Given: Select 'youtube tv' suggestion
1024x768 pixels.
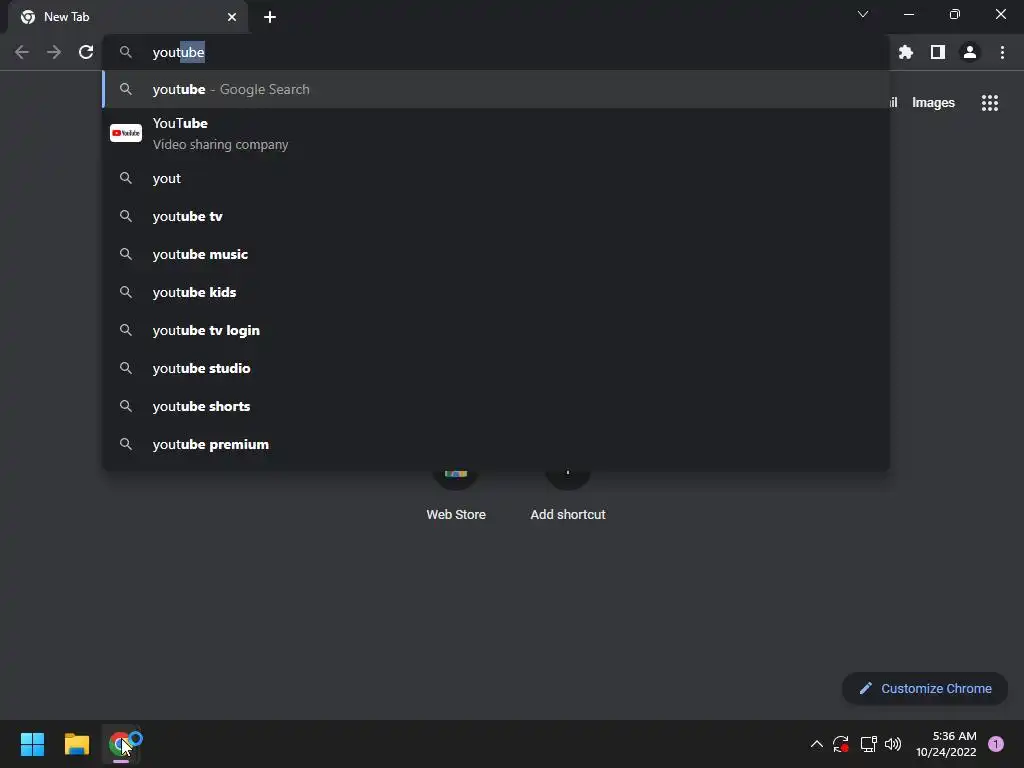Looking at the screenshot, I should click(x=496, y=216).
